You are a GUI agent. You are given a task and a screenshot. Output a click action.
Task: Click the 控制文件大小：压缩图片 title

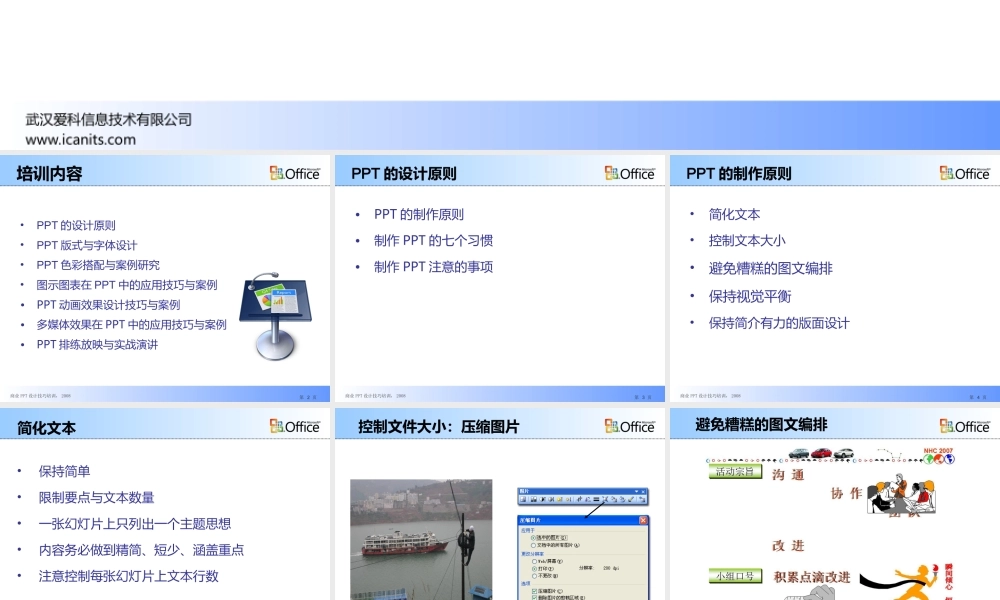point(439,427)
